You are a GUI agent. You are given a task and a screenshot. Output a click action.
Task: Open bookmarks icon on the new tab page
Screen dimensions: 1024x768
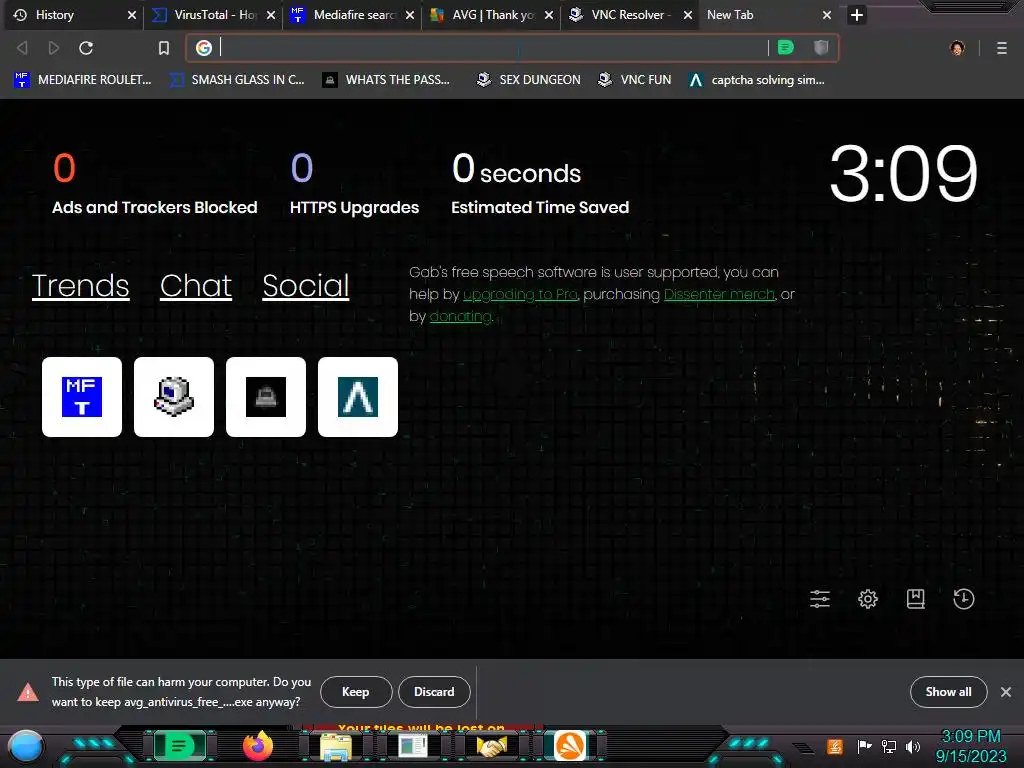click(916, 599)
